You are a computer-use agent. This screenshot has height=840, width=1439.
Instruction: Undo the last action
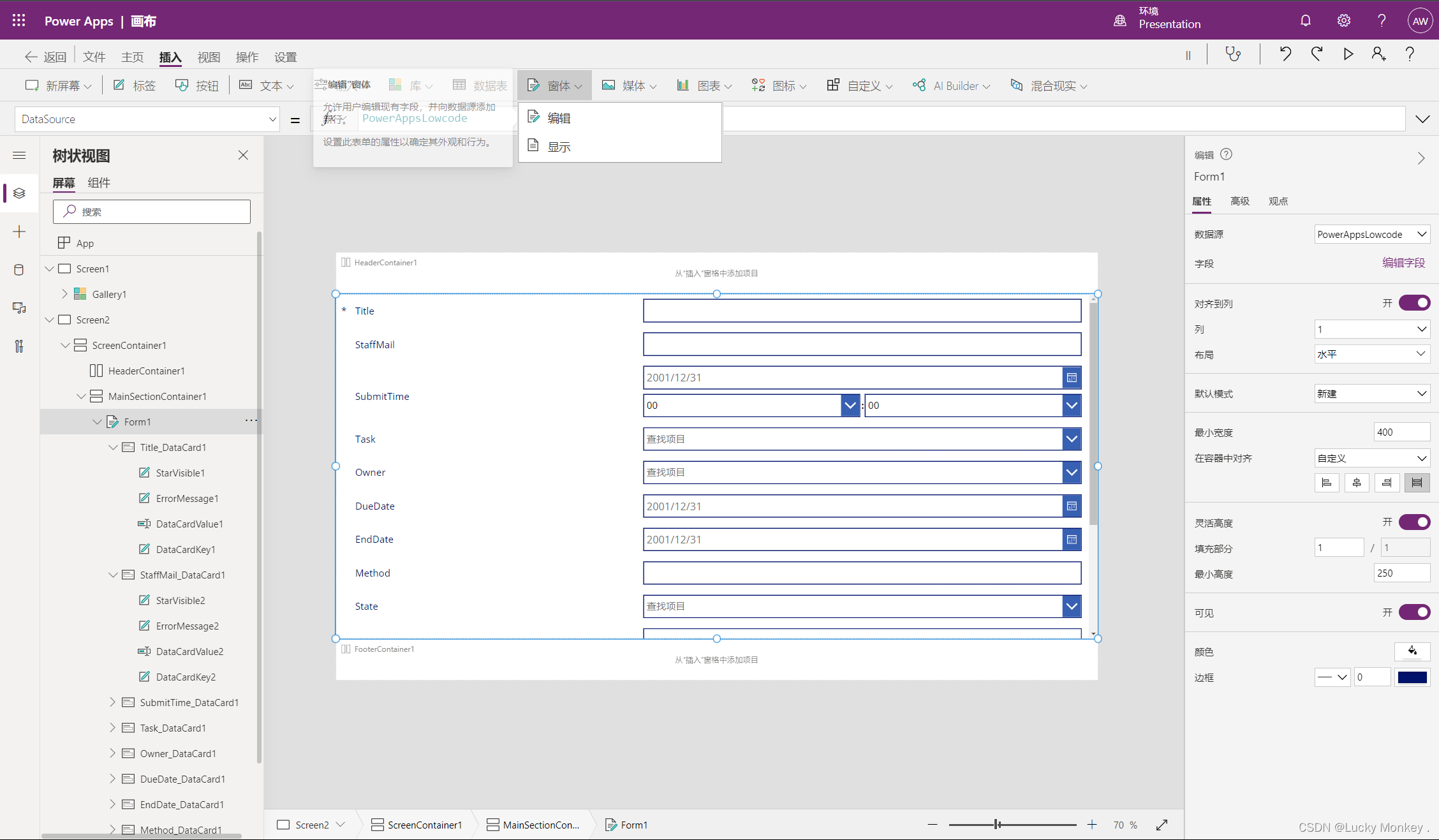[1285, 54]
